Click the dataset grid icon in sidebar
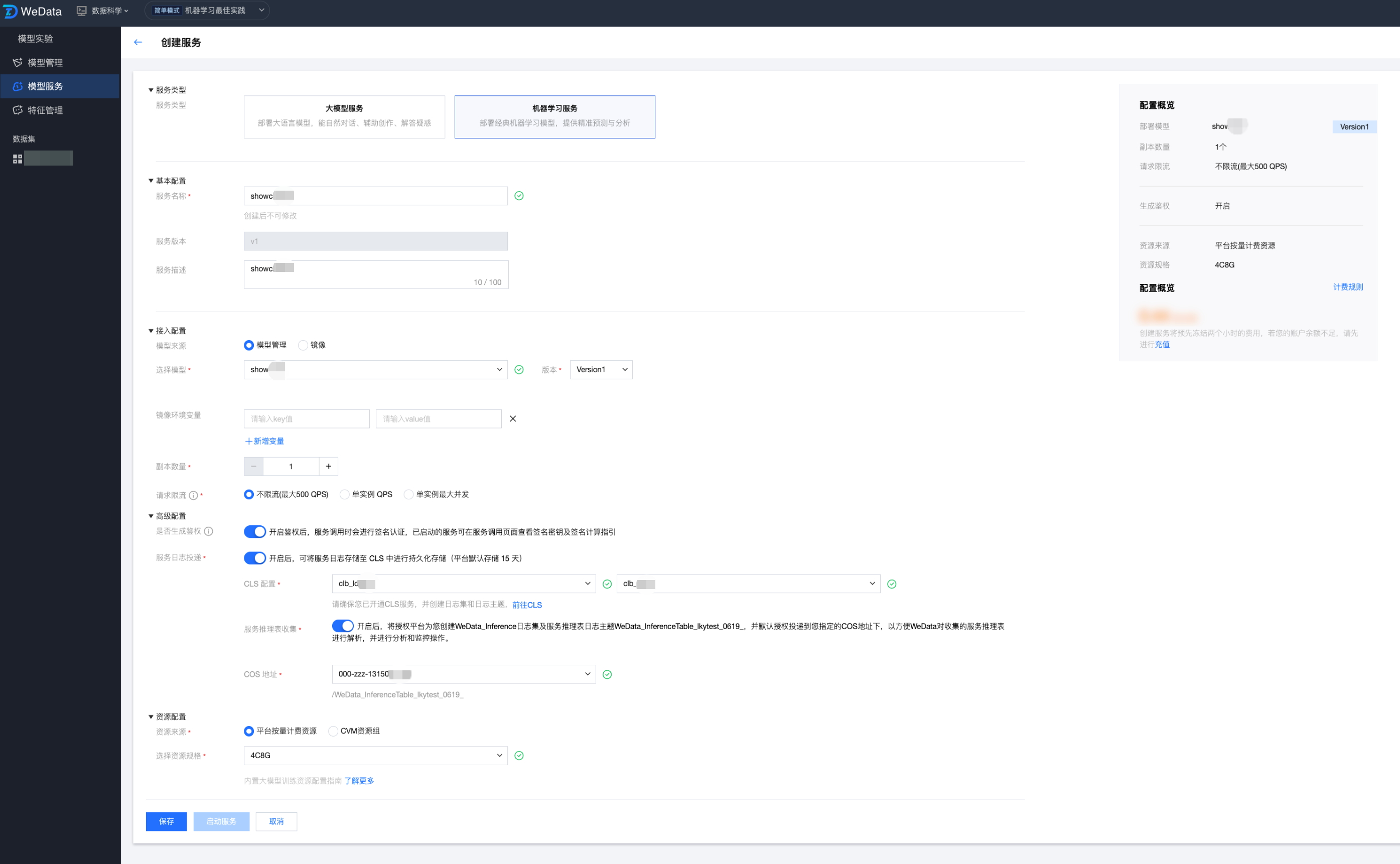Viewport: 1400px width, 864px height. 18,159
